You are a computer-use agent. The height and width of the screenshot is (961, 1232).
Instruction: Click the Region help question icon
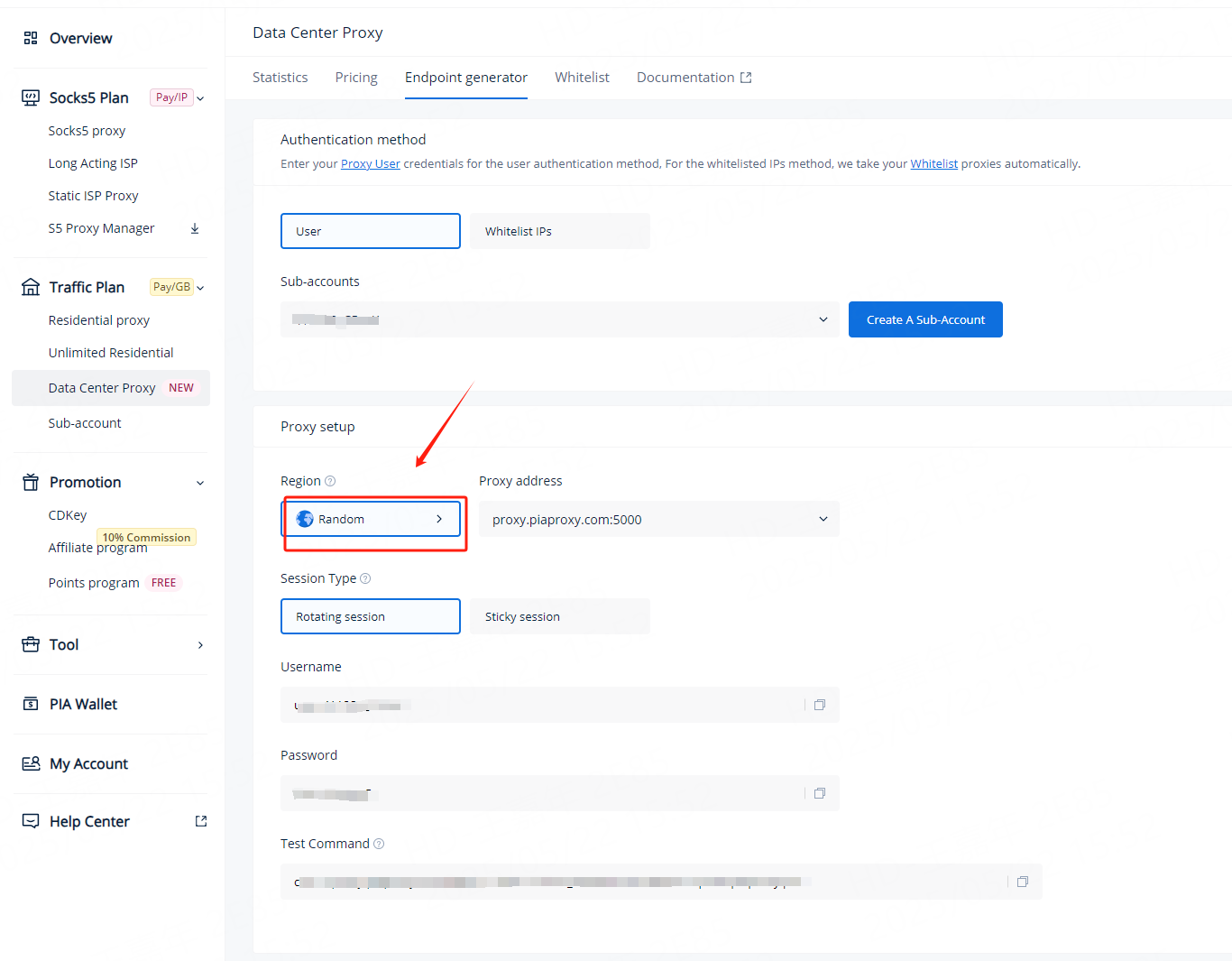[x=330, y=481]
